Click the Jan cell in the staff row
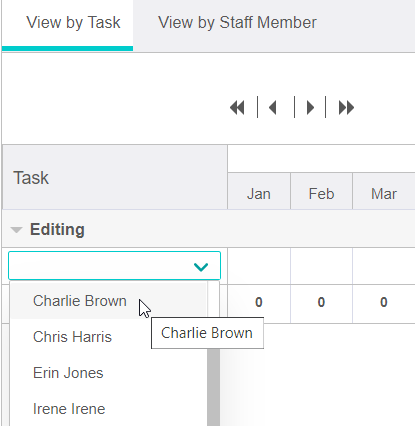This screenshot has width=415, height=426. point(259,266)
